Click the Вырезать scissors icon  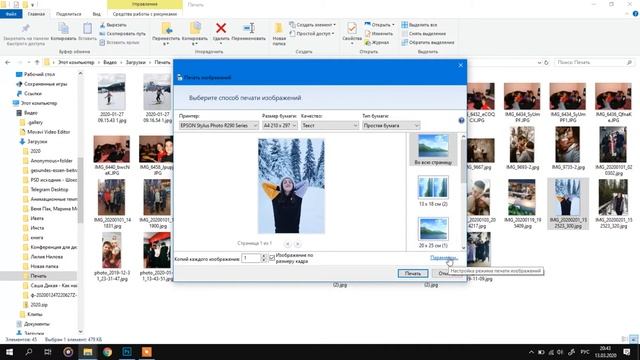(x=102, y=25)
